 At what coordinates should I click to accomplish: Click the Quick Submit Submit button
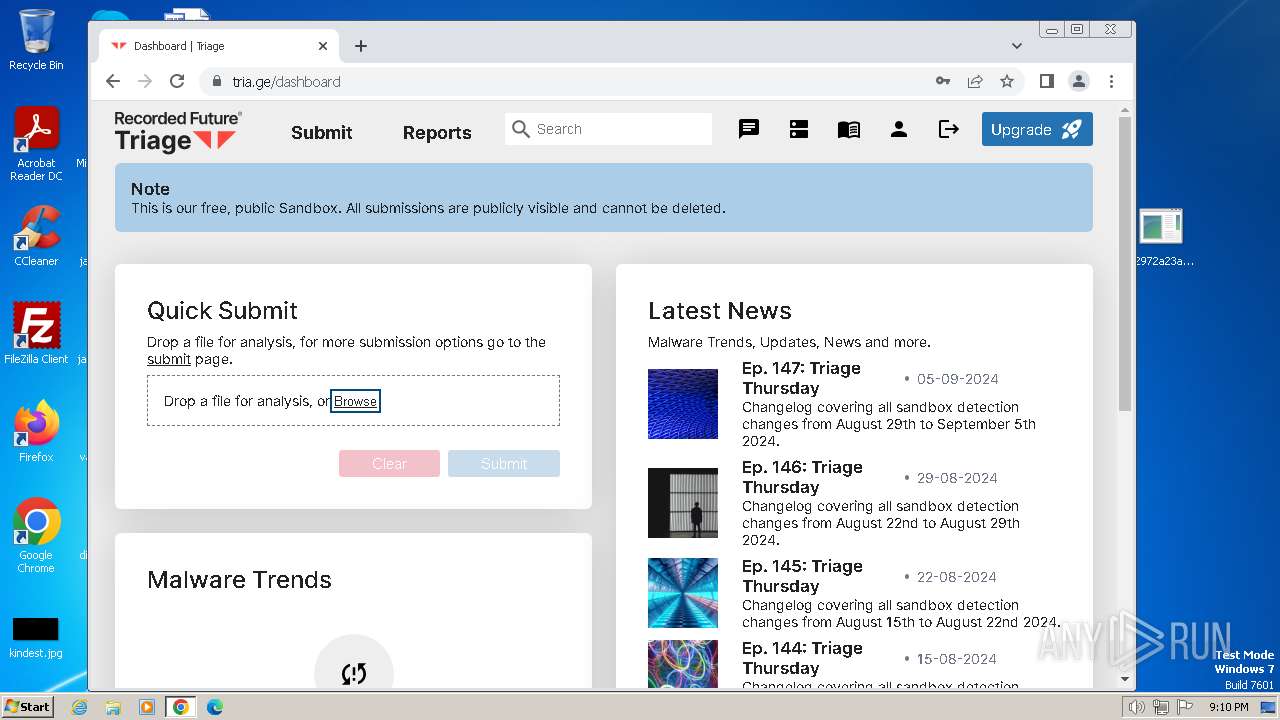(x=504, y=463)
